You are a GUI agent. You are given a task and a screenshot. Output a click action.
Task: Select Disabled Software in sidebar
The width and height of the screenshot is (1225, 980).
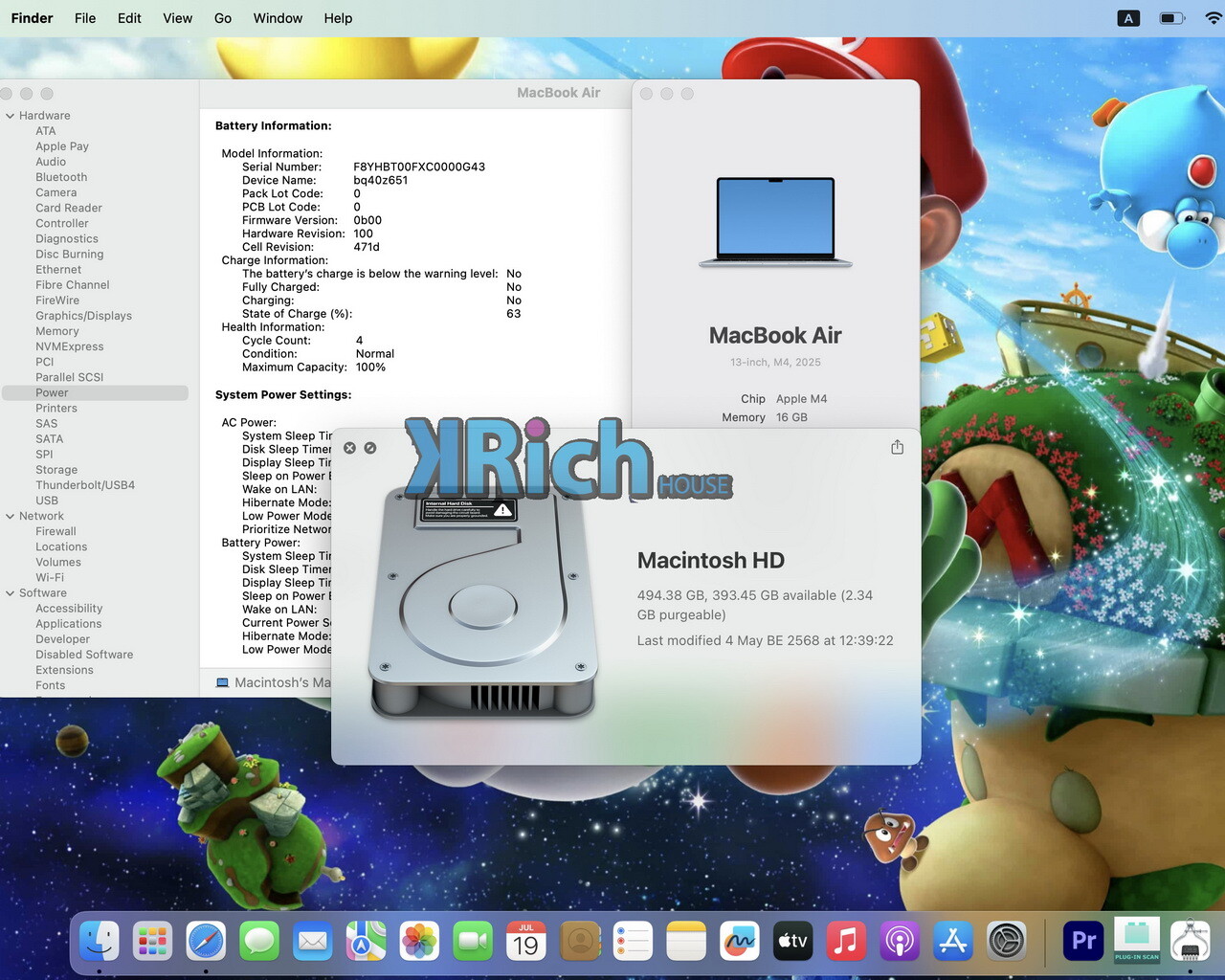click(84, 655)
